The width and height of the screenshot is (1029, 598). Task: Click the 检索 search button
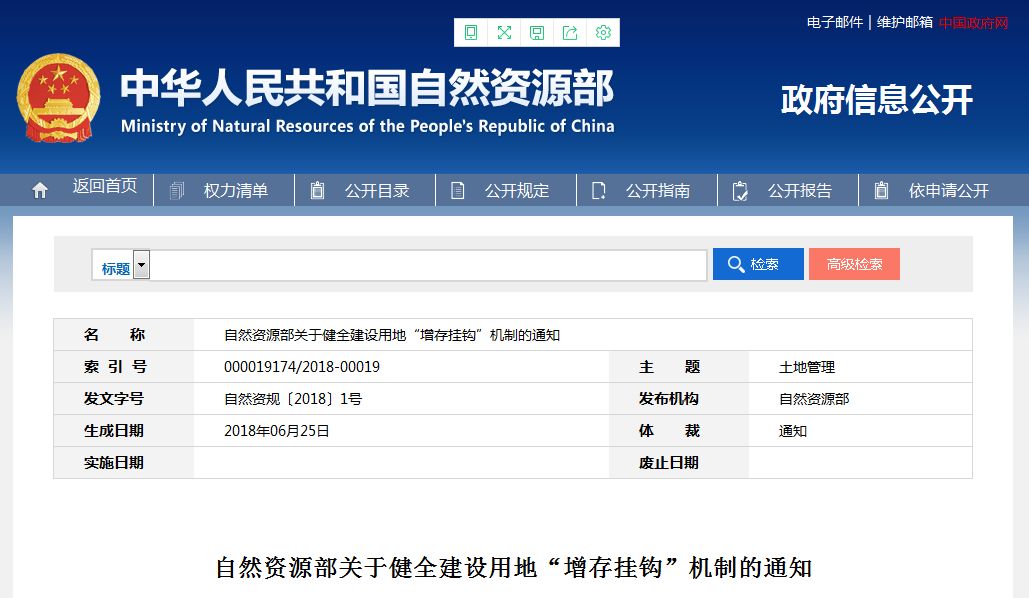(757, 264)
